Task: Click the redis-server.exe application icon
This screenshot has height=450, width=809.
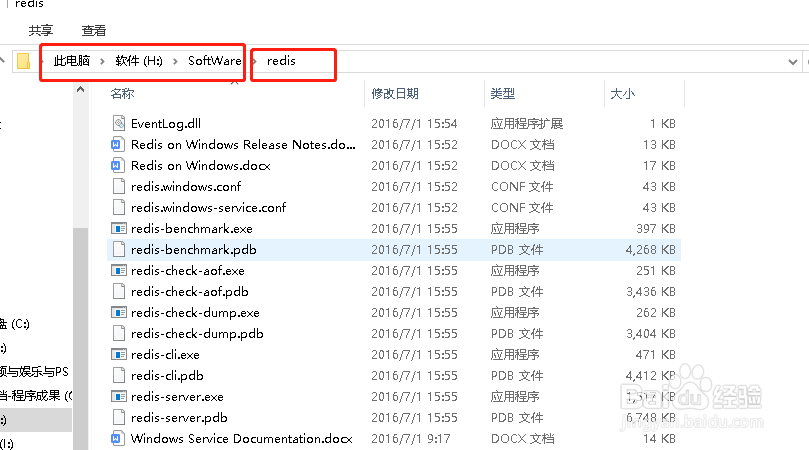Action: [x=119, y=397]
